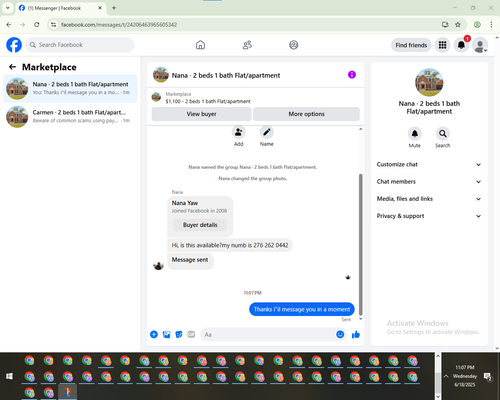This screenshot has width=500, height=400.
Task: Choose a GIF icon
Action: click(x=191, y=334)
